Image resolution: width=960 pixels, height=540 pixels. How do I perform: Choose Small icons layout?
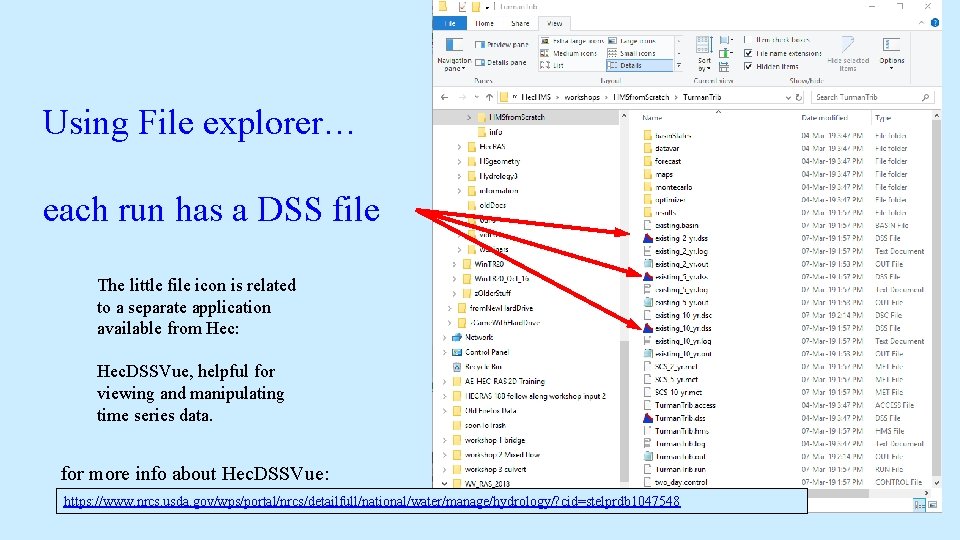[x=631, y=53]
